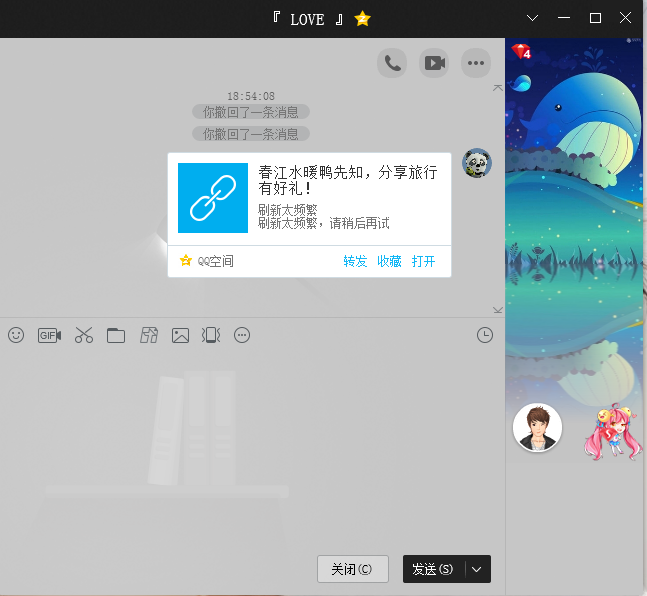This screenshot has width=647, height=596.
Task: Expand the send options dropdown arrow
Action: (477, 569)
